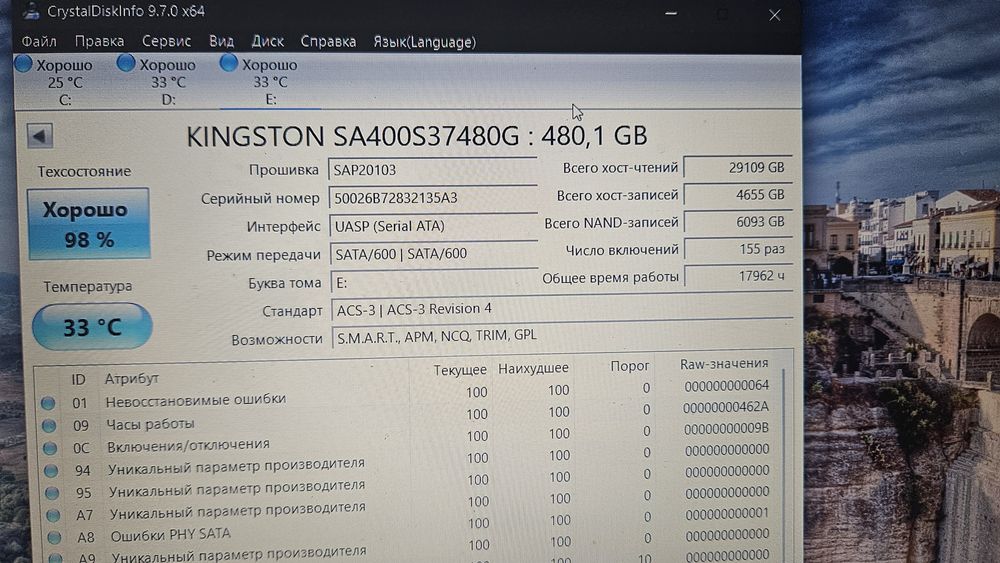
Task: Click the blue health circle for drive D:
Action: coord(126,63)
